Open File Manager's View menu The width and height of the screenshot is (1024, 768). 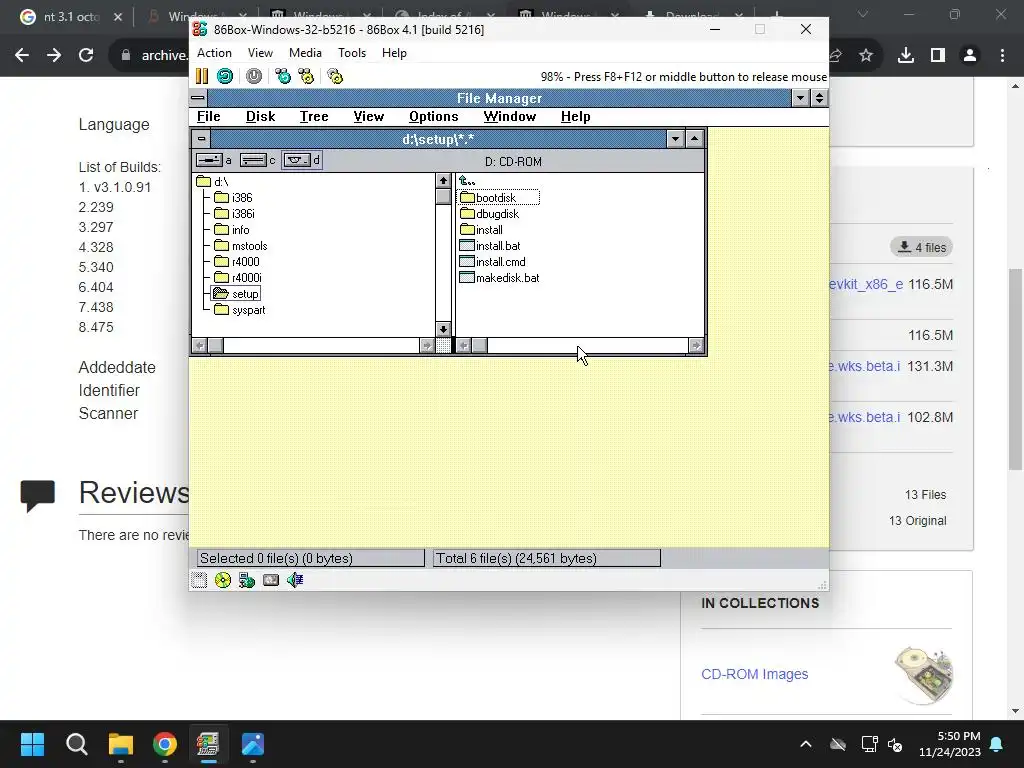click(368, 116)
